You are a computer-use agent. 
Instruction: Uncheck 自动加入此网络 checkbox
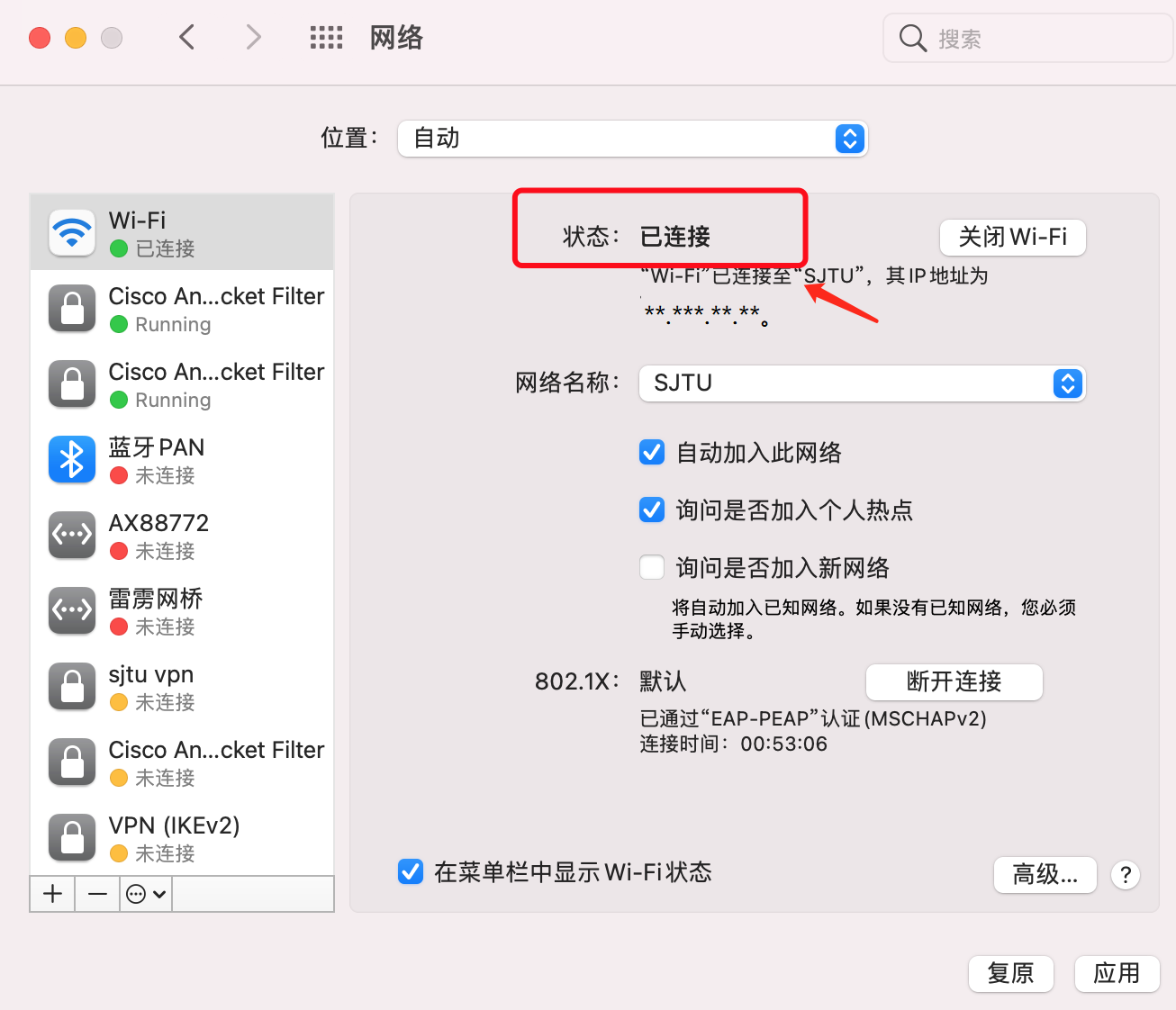pyautogui.click(x=652, y=452)
